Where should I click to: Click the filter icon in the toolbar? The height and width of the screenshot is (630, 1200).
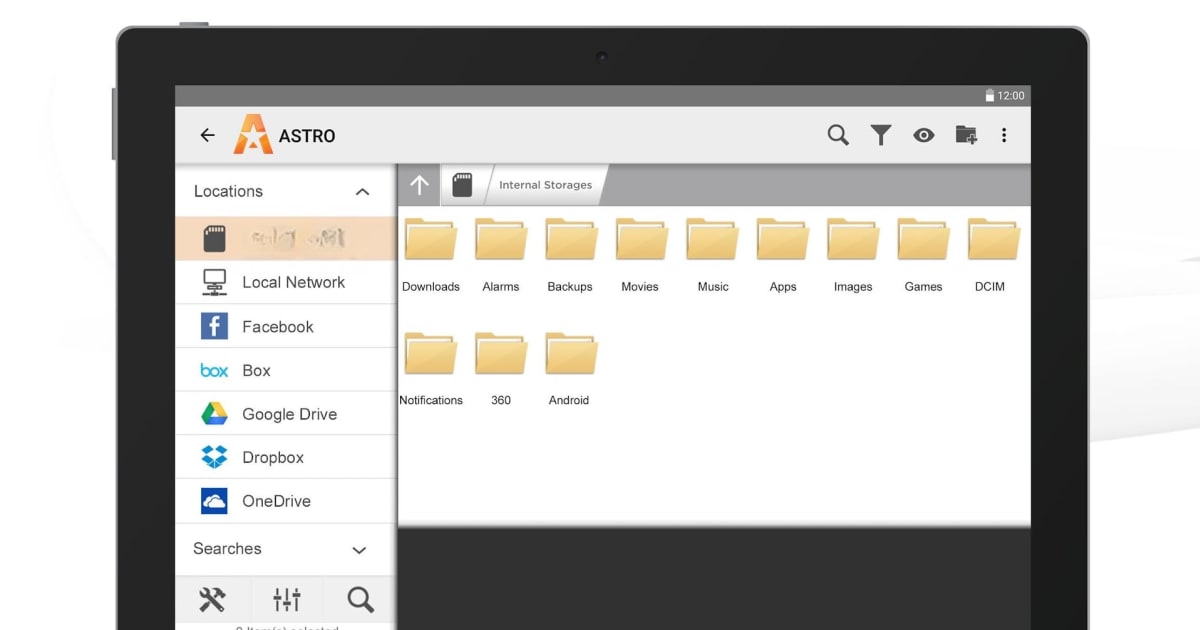point(881,134)
